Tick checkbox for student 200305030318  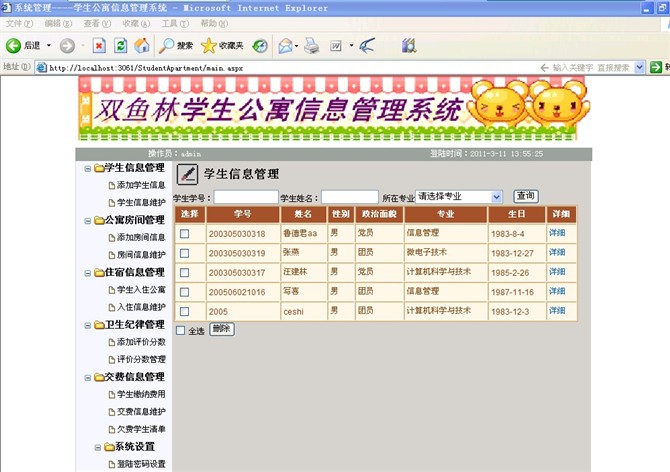click(185, 234)
